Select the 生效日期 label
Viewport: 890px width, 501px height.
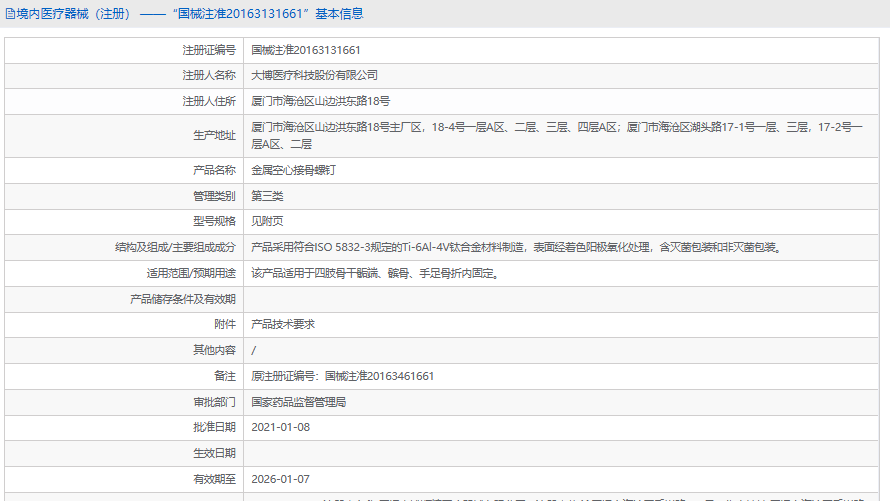click(x=214, y=453)
